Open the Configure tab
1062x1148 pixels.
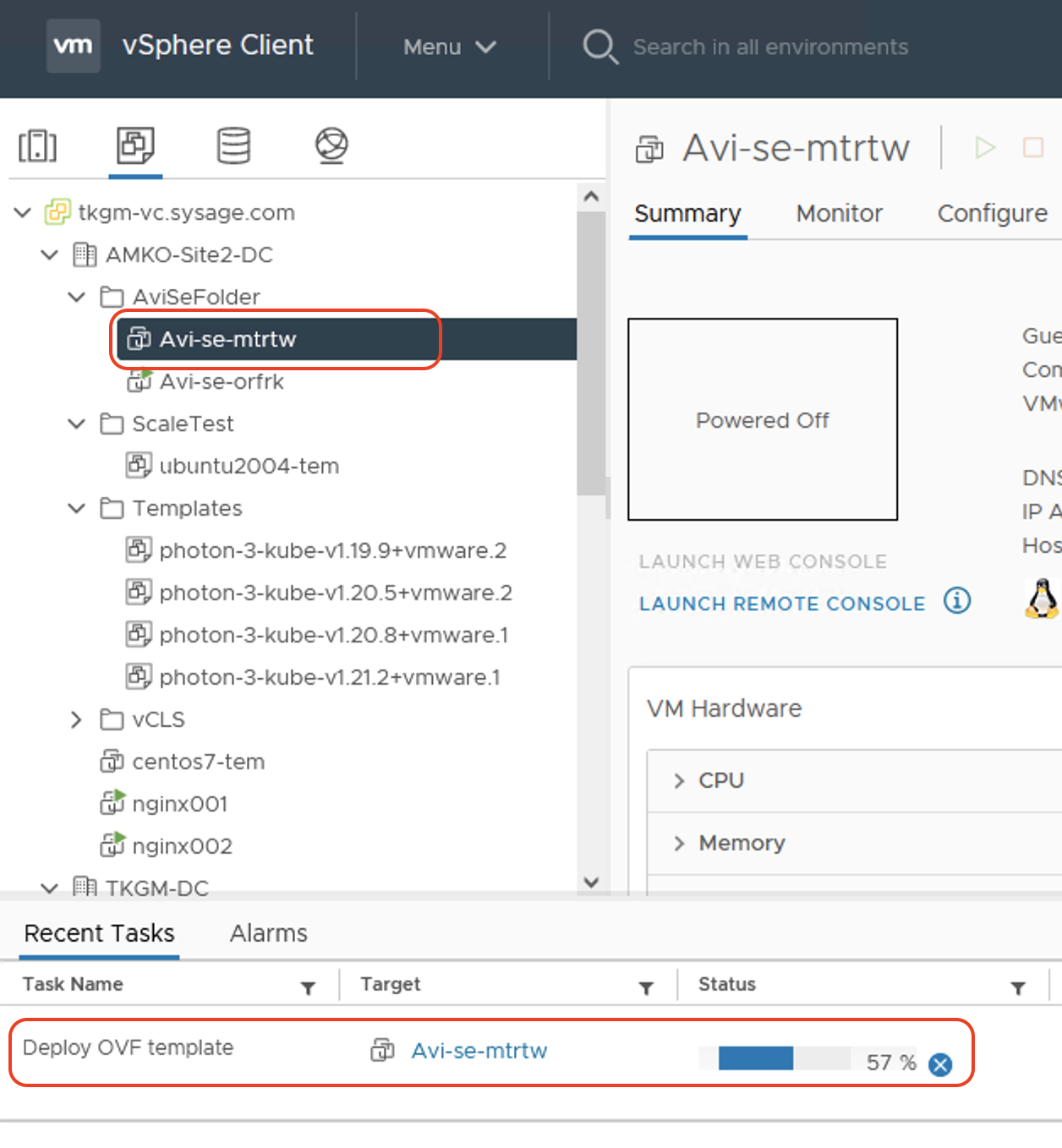(992, 214)
